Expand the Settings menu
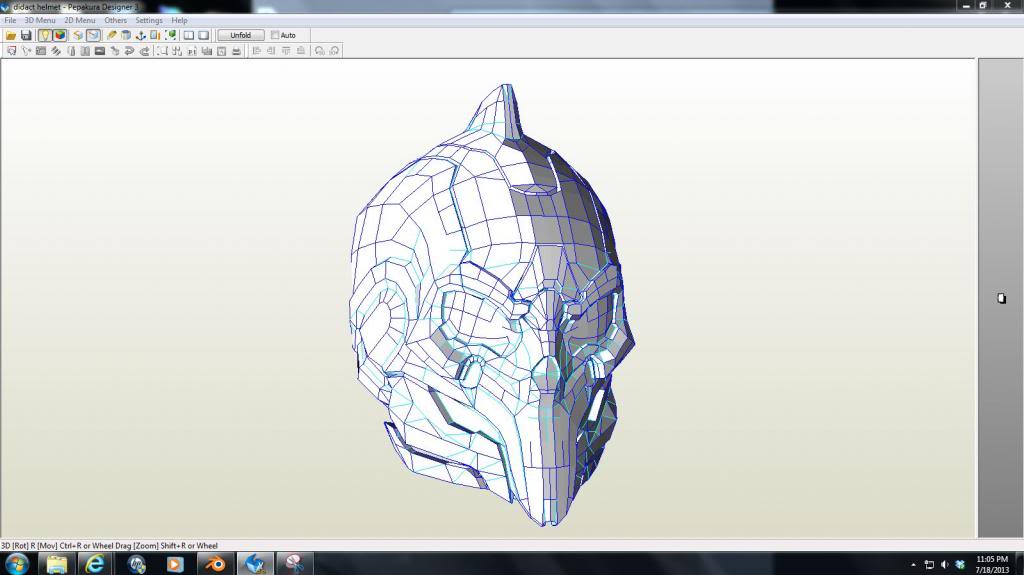Screen dimensions: 1024x575 (x=149, y=20)
